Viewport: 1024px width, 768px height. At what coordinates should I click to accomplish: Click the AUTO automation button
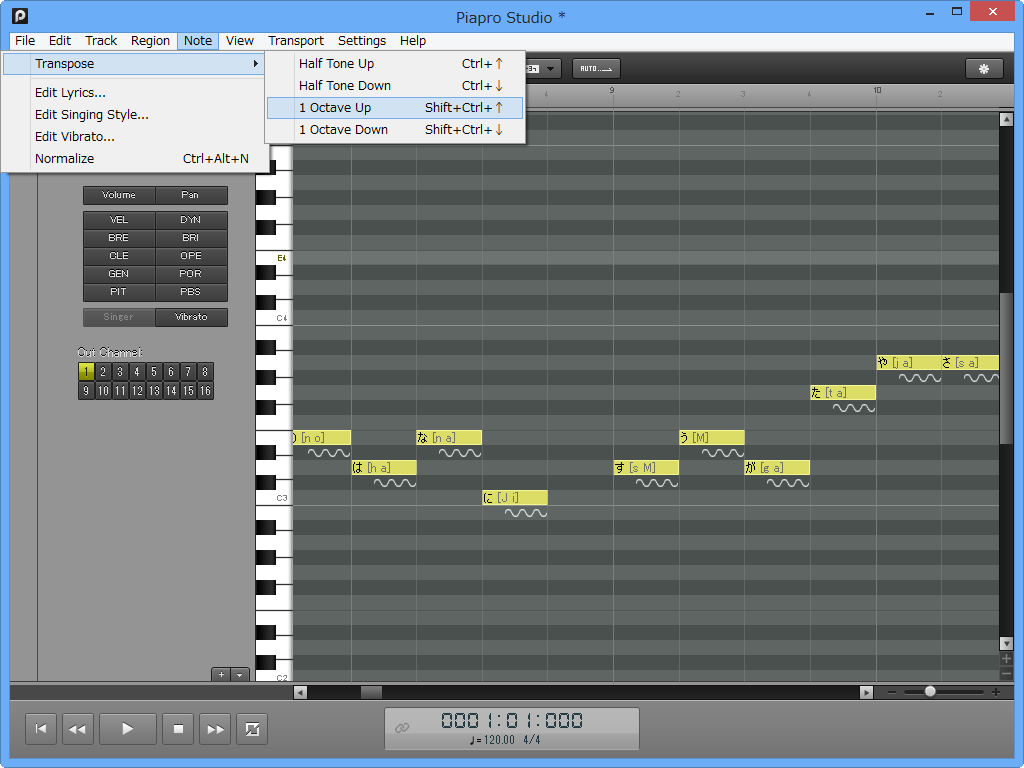click(596, 69)
